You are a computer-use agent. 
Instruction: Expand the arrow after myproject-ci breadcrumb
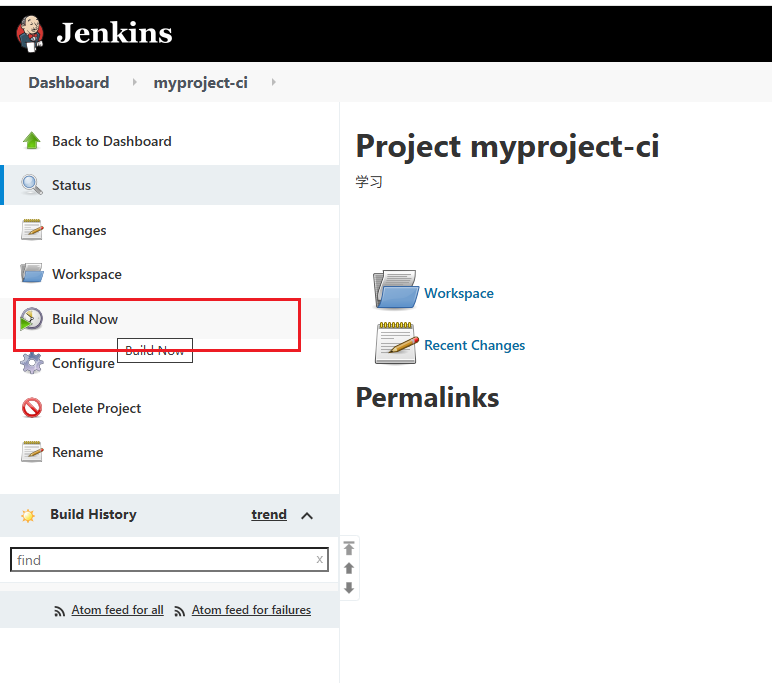[x=273, y=82]
